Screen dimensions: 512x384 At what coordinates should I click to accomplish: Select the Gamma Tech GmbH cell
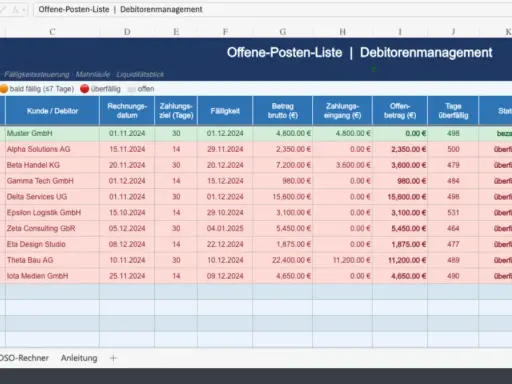pyautogui.click(x=52, y=181)
